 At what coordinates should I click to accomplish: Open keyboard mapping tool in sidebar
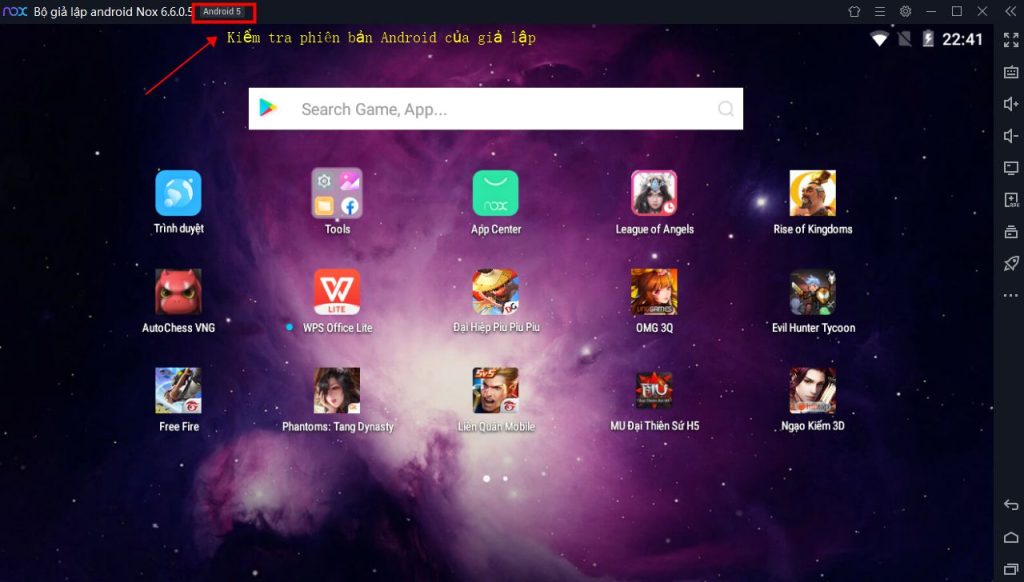pyautogui.click(x=1011, y=72)
